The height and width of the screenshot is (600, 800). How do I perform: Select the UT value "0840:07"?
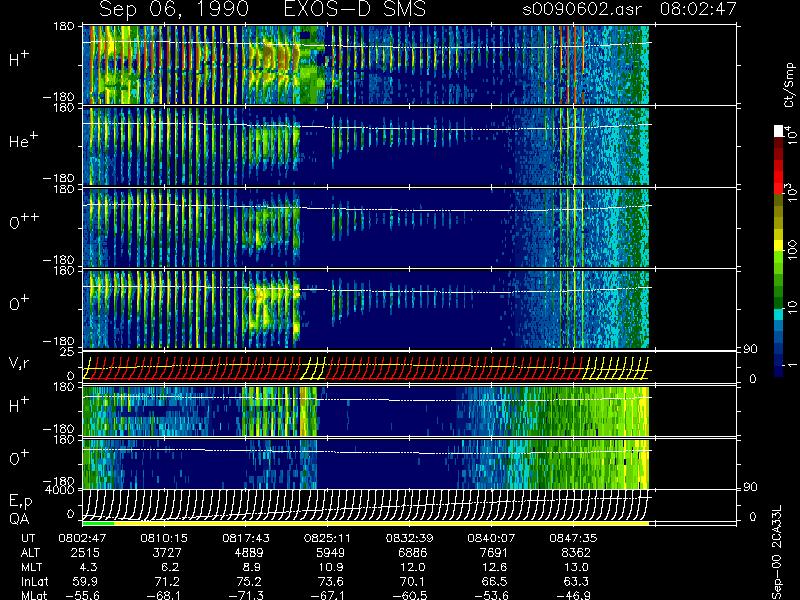coord(491,538)
